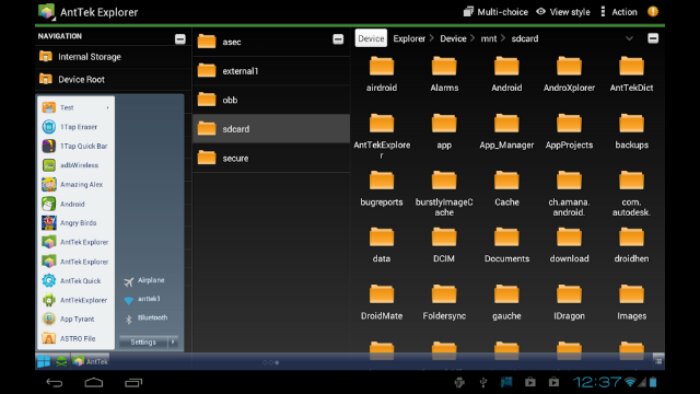Launch 1Tap Quick Bar from start menu

[x=76, y=146]
